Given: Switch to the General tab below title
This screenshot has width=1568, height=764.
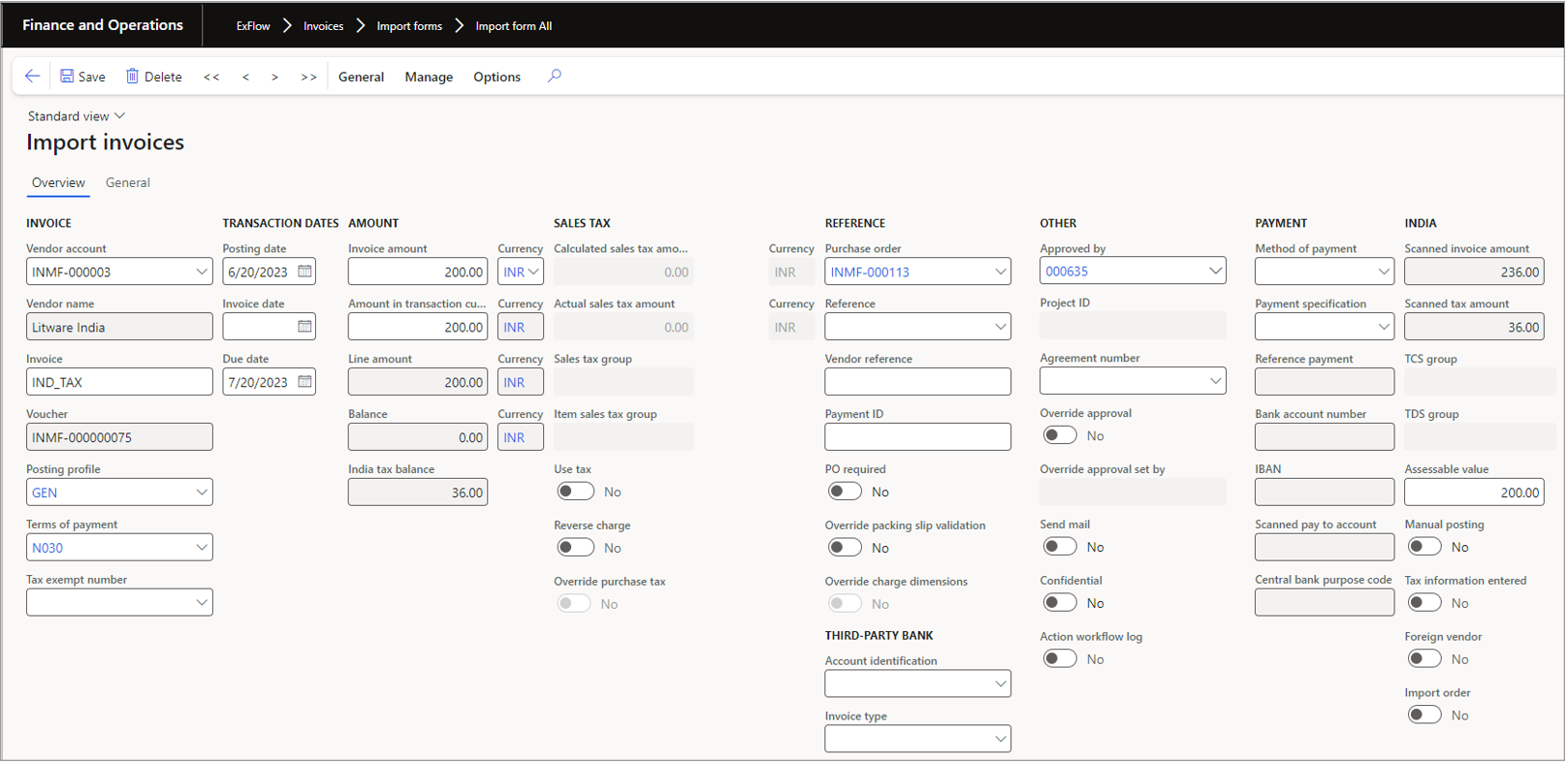Looking at the screenshot, I should click(128, 183).
